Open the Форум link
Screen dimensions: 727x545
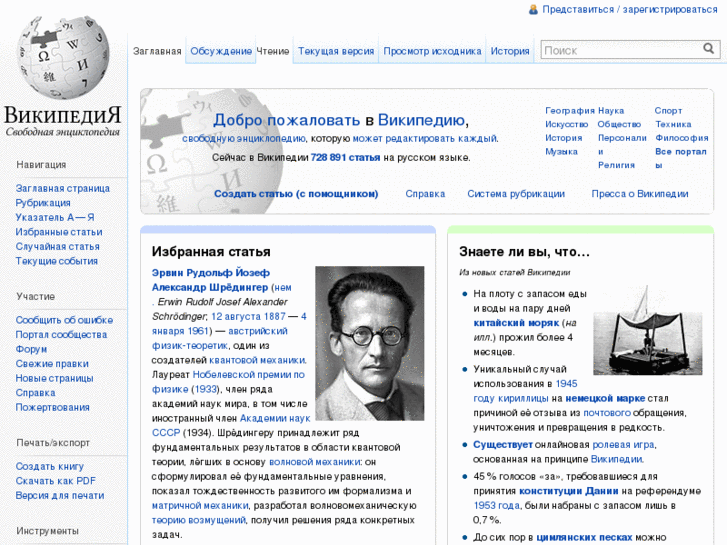point(31,349)
